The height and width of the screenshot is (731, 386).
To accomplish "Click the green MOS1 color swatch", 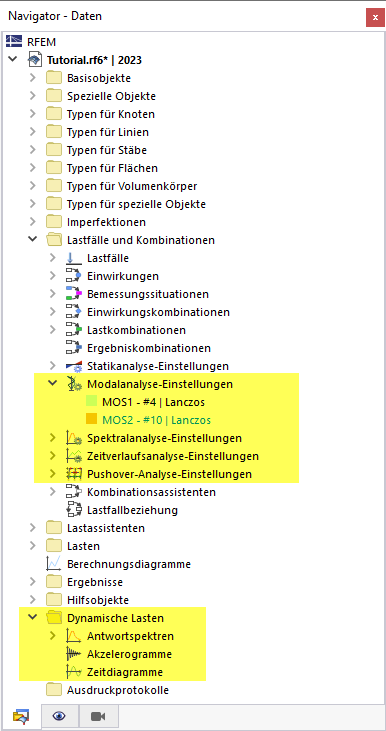I will pos(91,402).
